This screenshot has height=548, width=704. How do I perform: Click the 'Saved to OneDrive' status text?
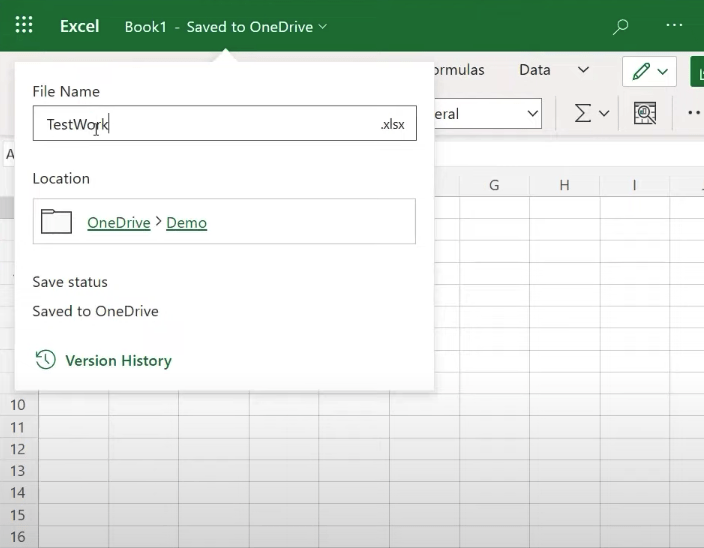pos(95,311)
